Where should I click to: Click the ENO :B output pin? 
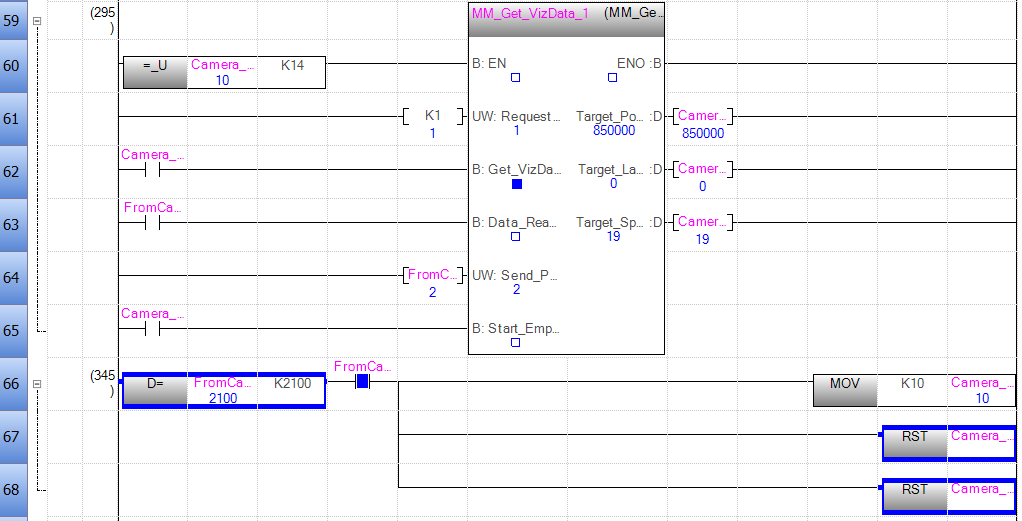(x=639, y=63)
